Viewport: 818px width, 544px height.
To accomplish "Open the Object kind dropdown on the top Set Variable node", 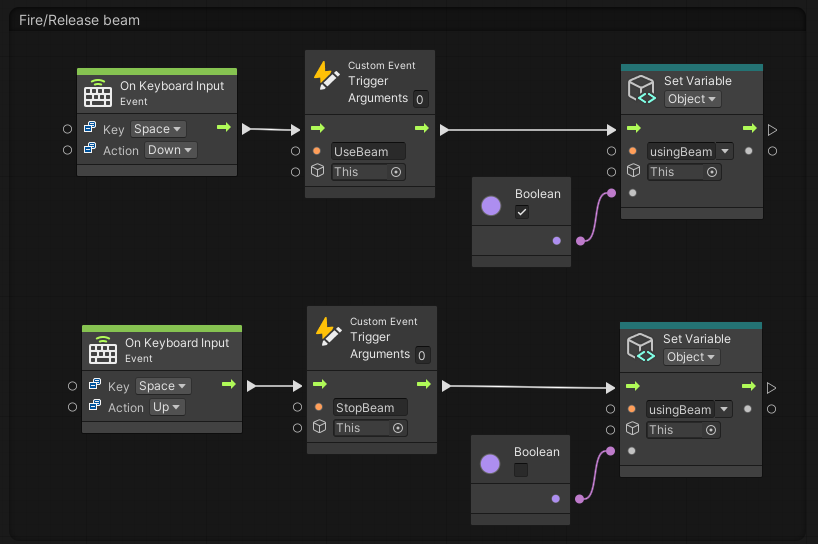I will (x=693, y=99).
